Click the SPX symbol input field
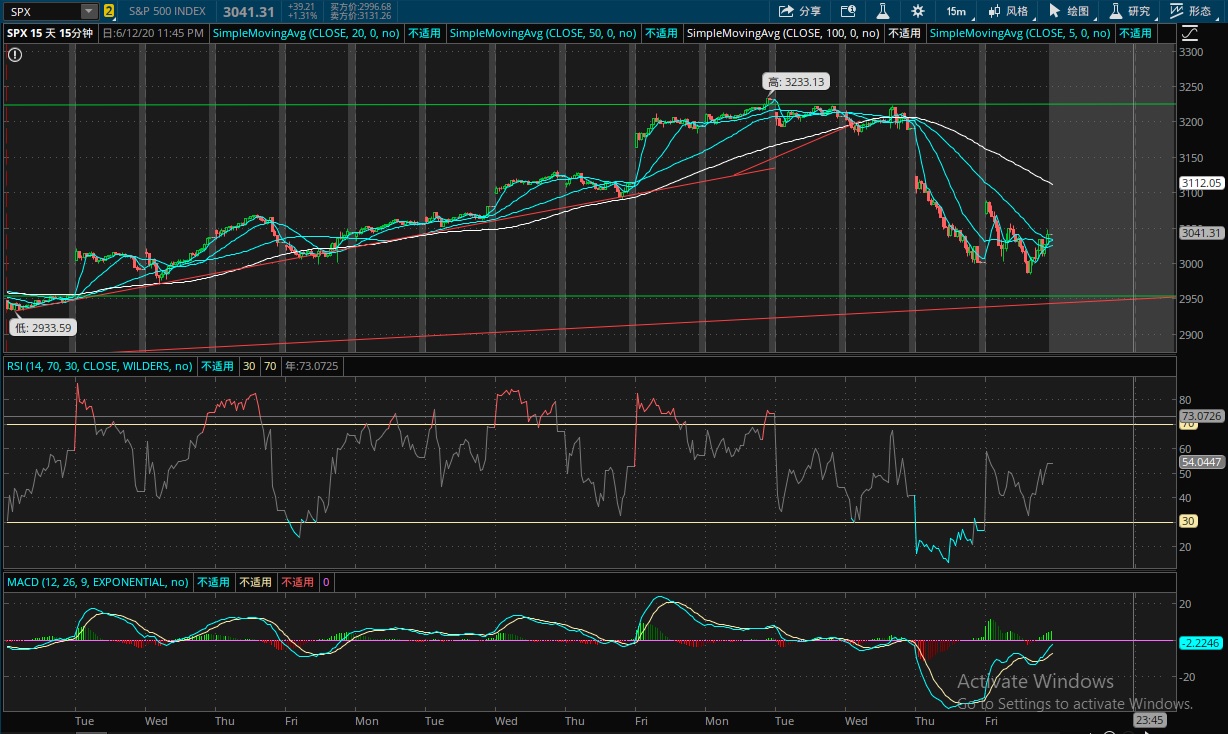 44,11
